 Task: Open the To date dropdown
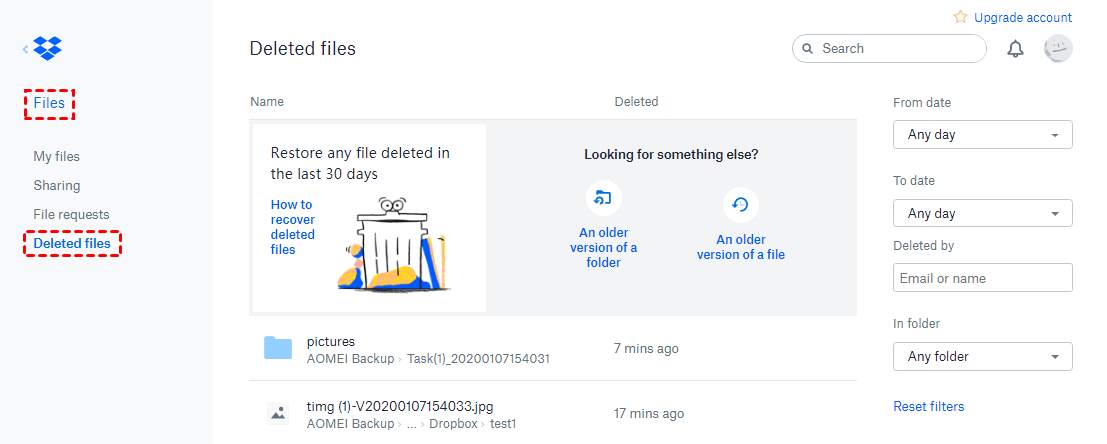point(982,213)
